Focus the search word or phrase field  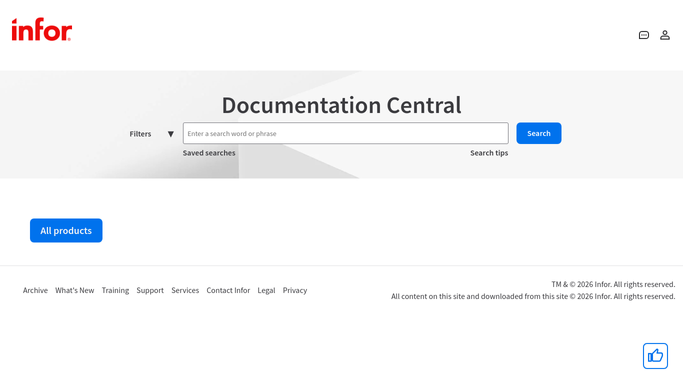coord(345,133)
